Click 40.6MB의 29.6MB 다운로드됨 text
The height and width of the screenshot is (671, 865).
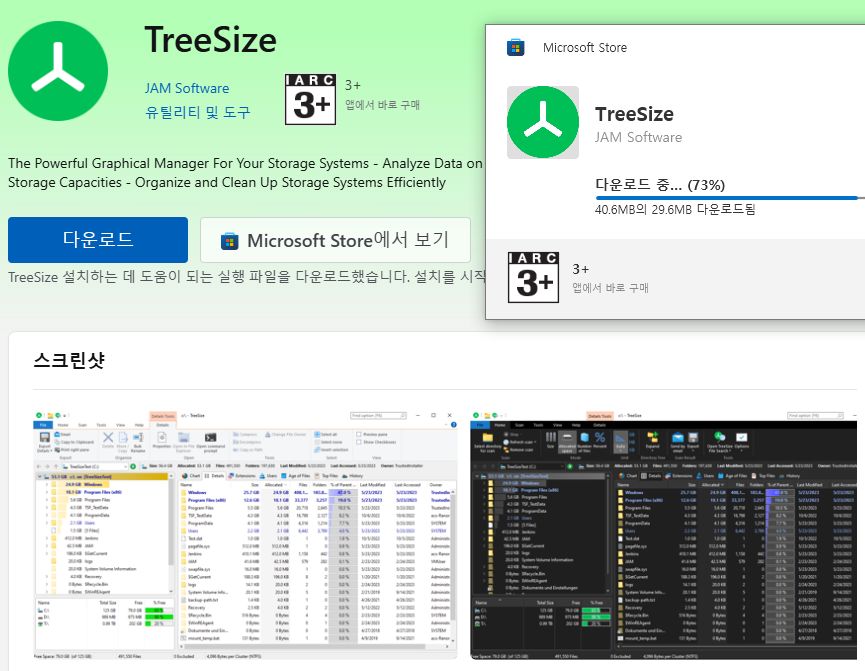click(x=675, y=209)
